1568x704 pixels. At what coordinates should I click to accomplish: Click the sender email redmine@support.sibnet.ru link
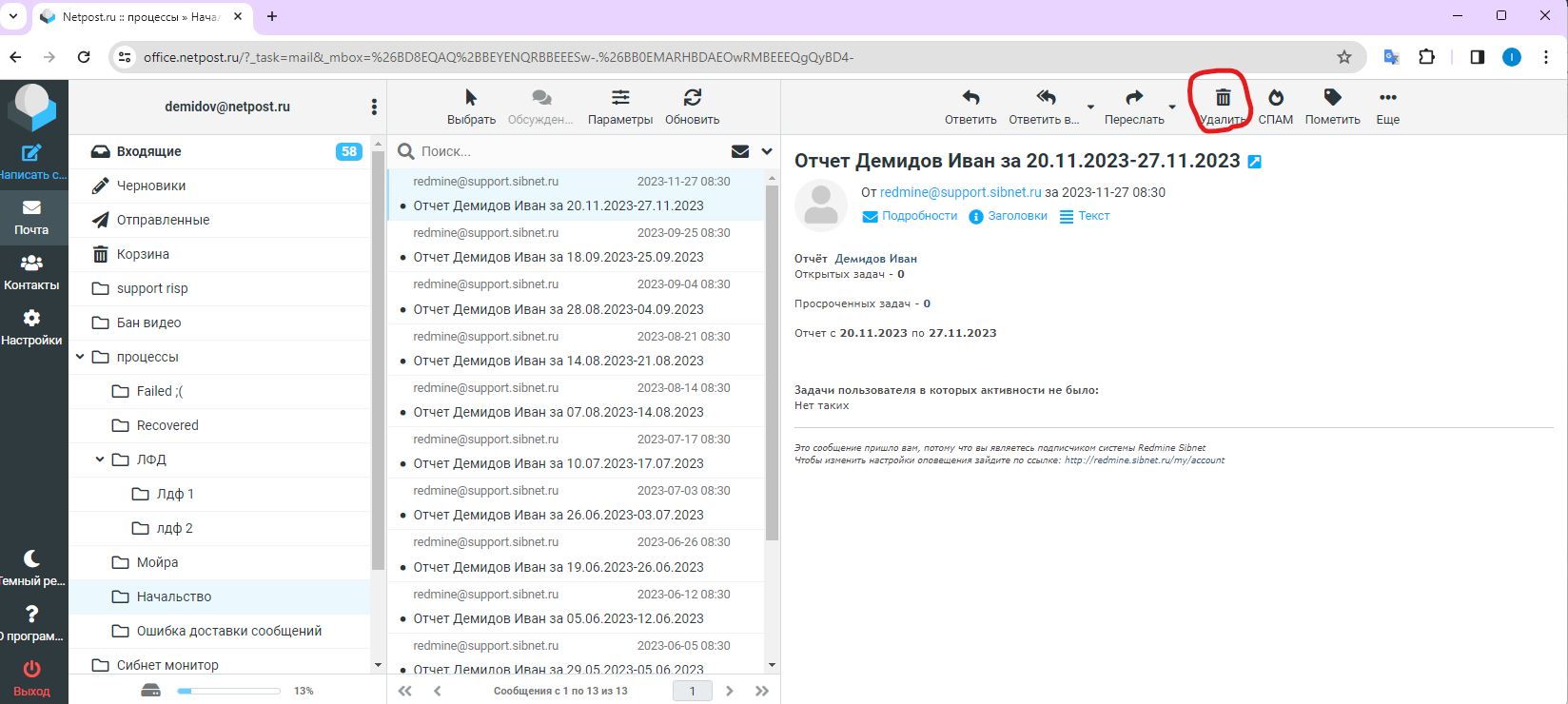(960, 192)
